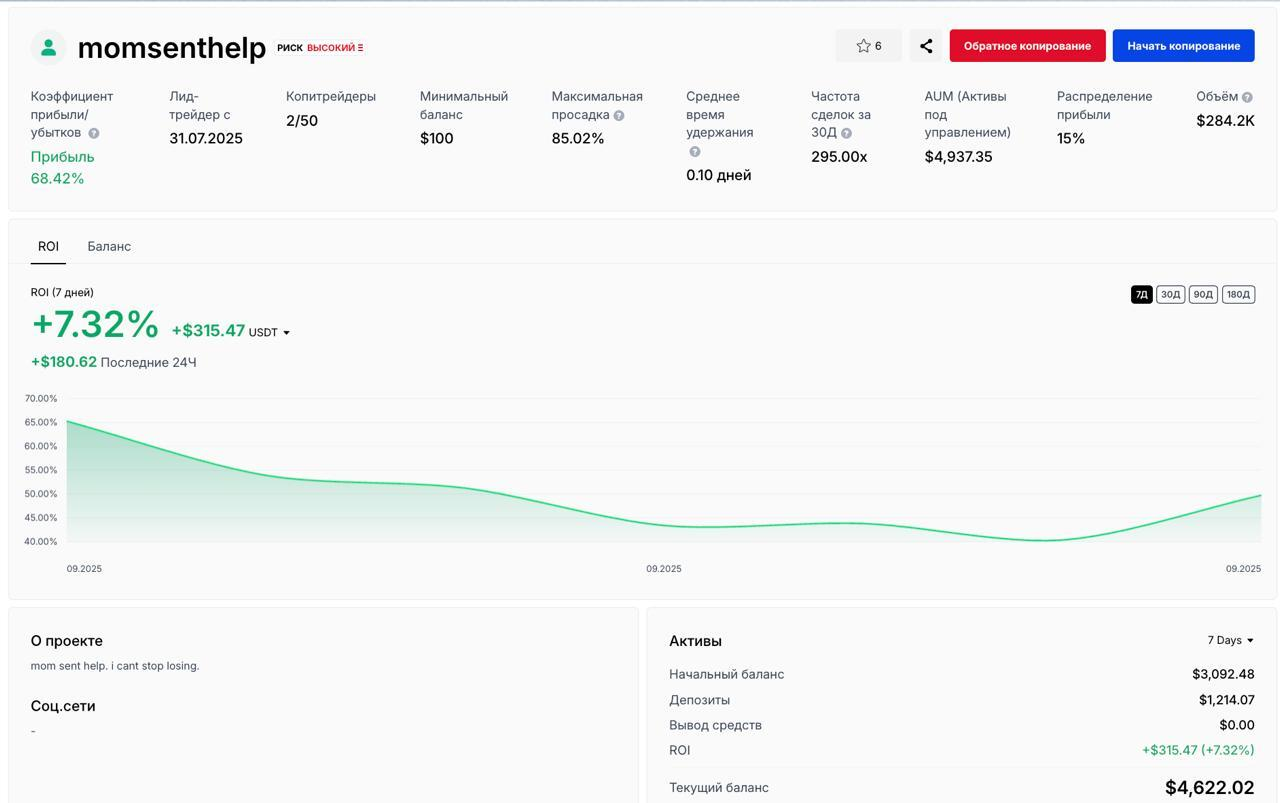1280x803 pixels.
Task: Click the momsenthelp profile avatar icon
Action: point(48,47)
